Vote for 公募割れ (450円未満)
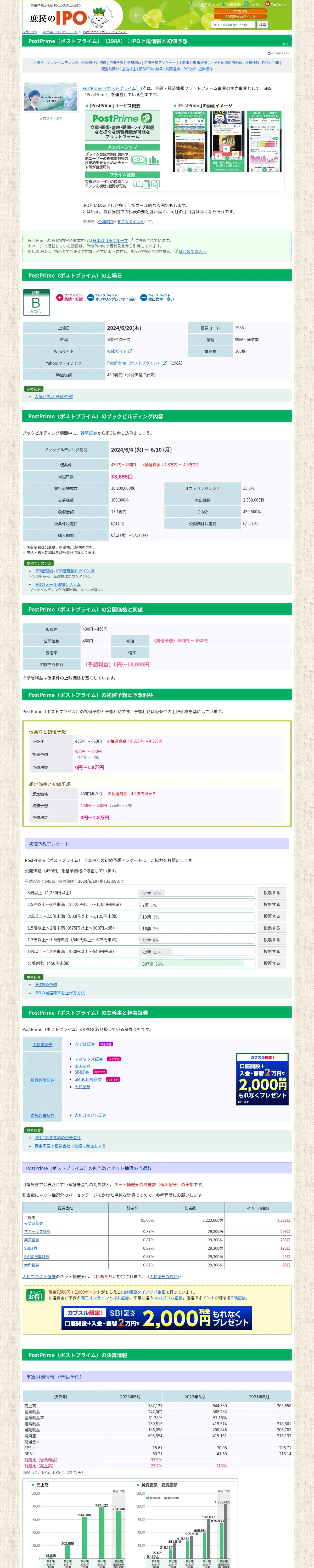This screenshot has height=1568, width=314. (x=271, y=963)
